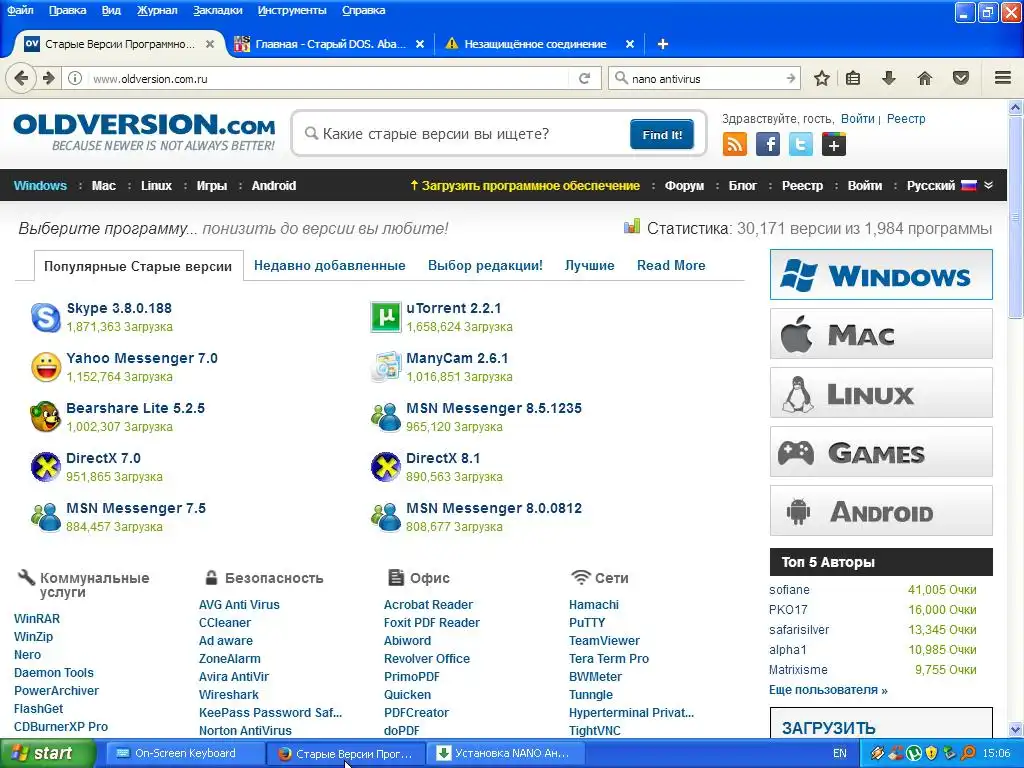Open the WinRAR link
Image resolution: width=1024 pixels, height=768 pixels.
coord(37,618)
